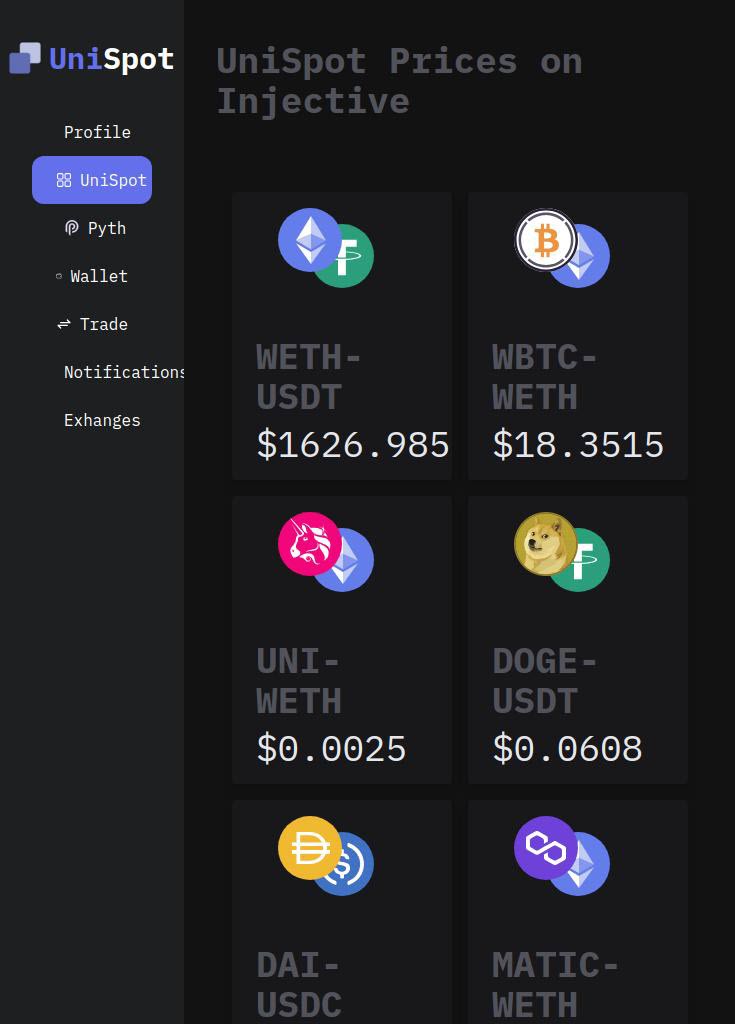Open the Profile page from sidebar
The width and height of the screenshot is (735, 1024).
[97, 132]
